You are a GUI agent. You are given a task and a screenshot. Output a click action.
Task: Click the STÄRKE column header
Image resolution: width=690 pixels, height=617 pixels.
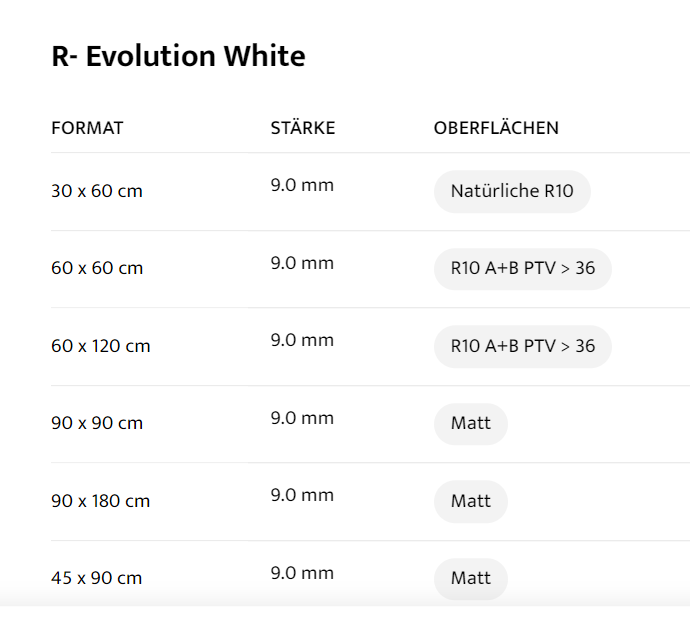coord(302,128)
